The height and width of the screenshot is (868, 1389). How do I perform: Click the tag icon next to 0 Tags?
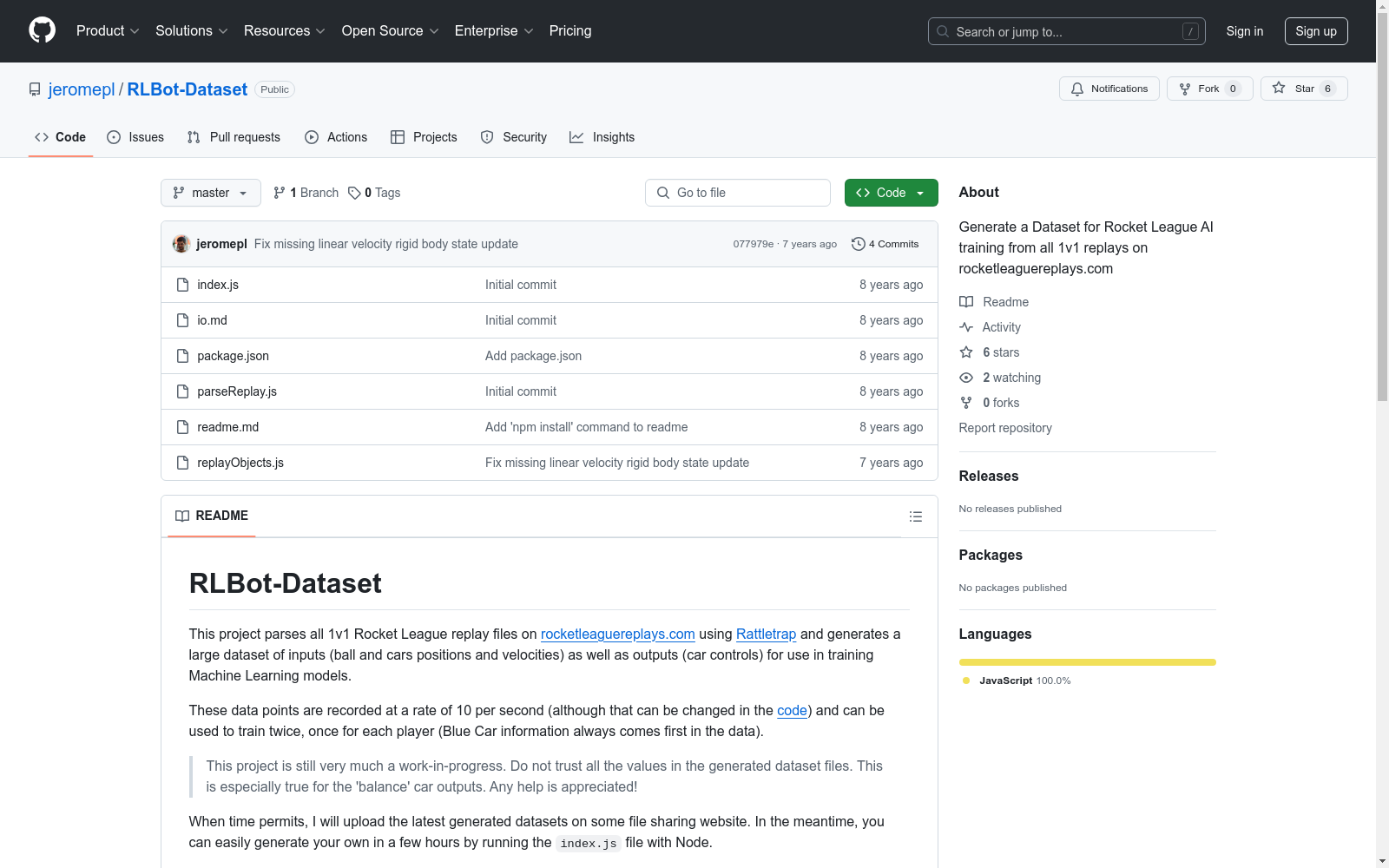pos(354,193)
